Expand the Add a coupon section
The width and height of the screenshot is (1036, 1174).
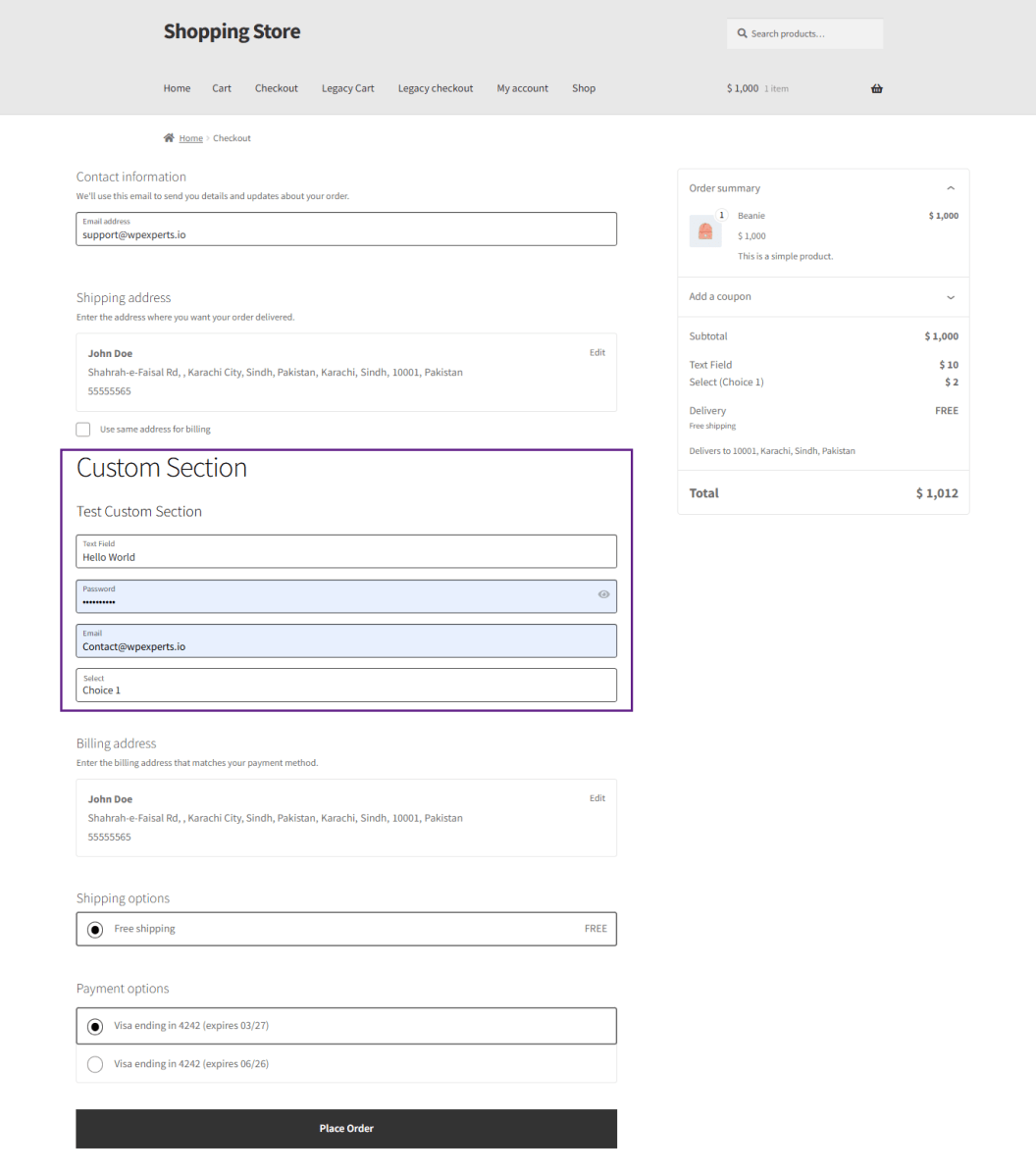click(x=950, y=297)
